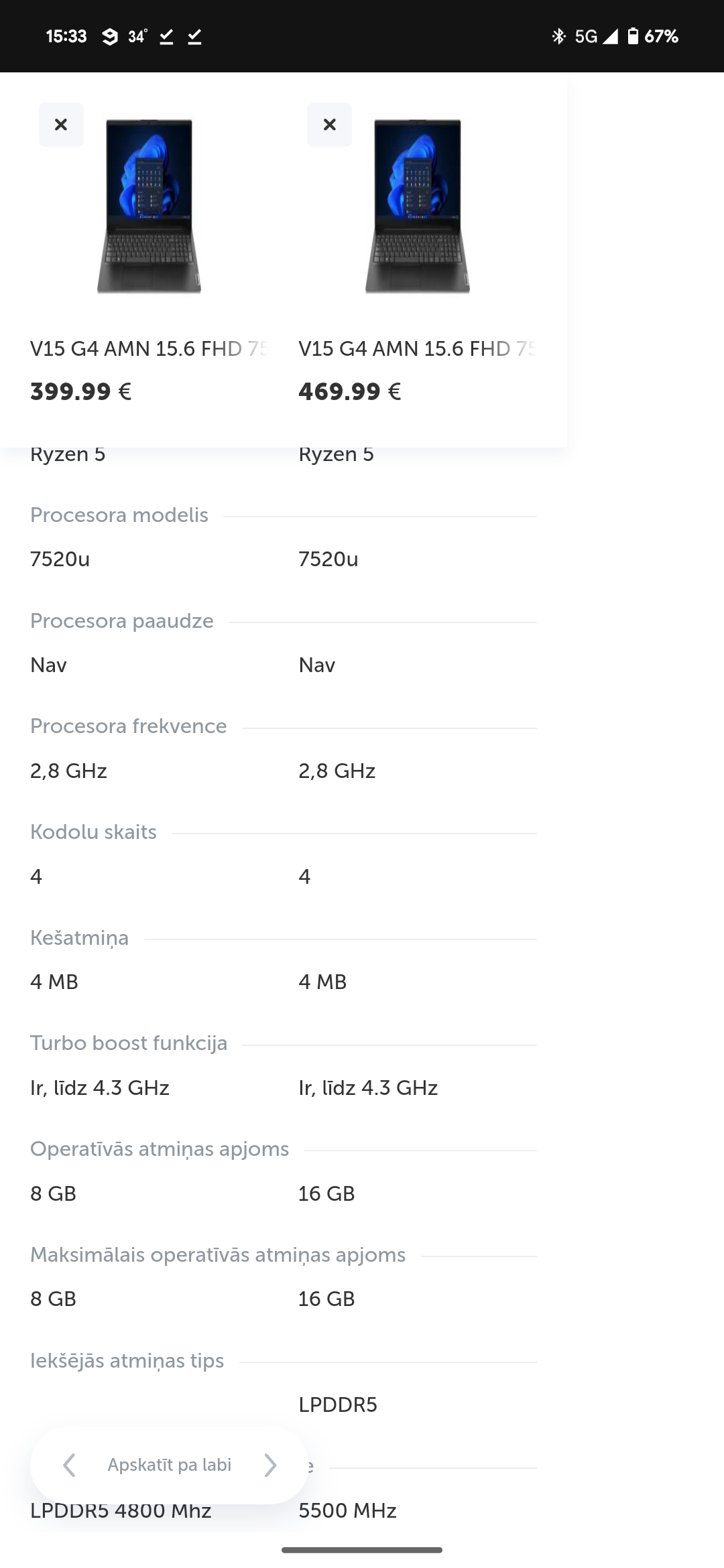Tap the bottom home gesture bar
724x1568 pixels.
point(362,1549)
